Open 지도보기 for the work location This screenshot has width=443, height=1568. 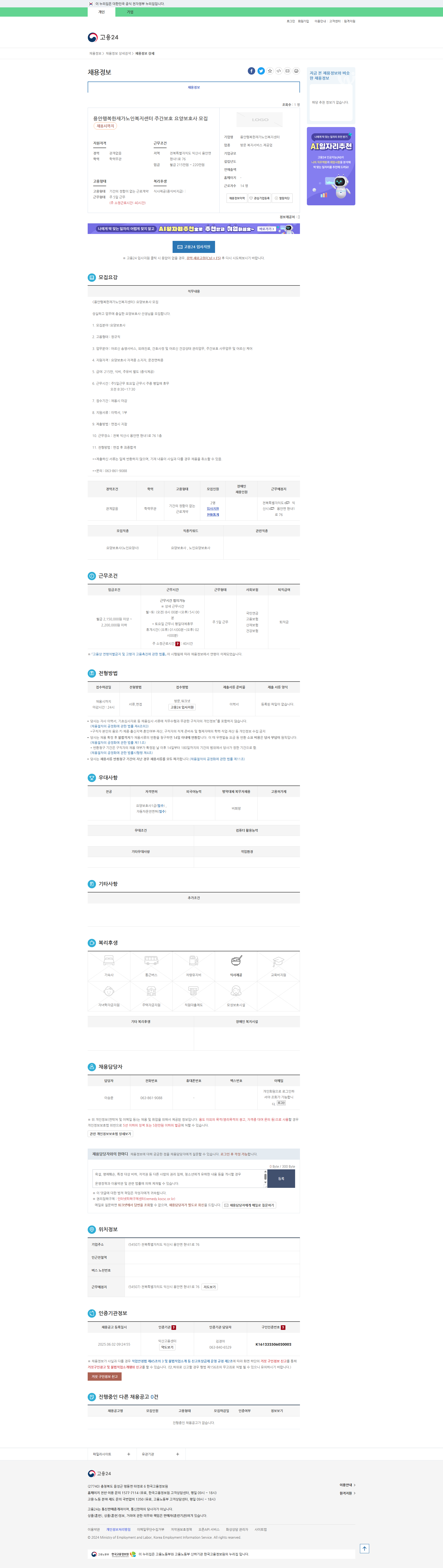point(210,1286)
